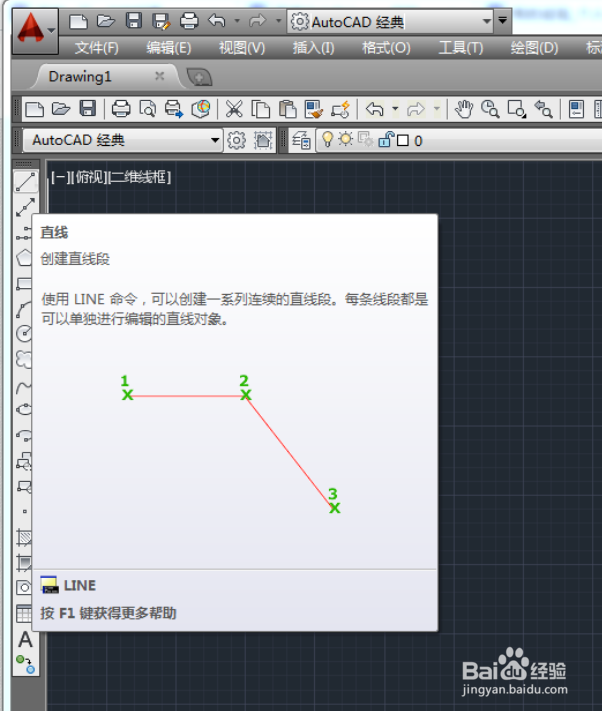The width and height of the screenshot is (602, 711).
Task: Click Save As in the quick access toolbar
Action: [x=161, y=21]
